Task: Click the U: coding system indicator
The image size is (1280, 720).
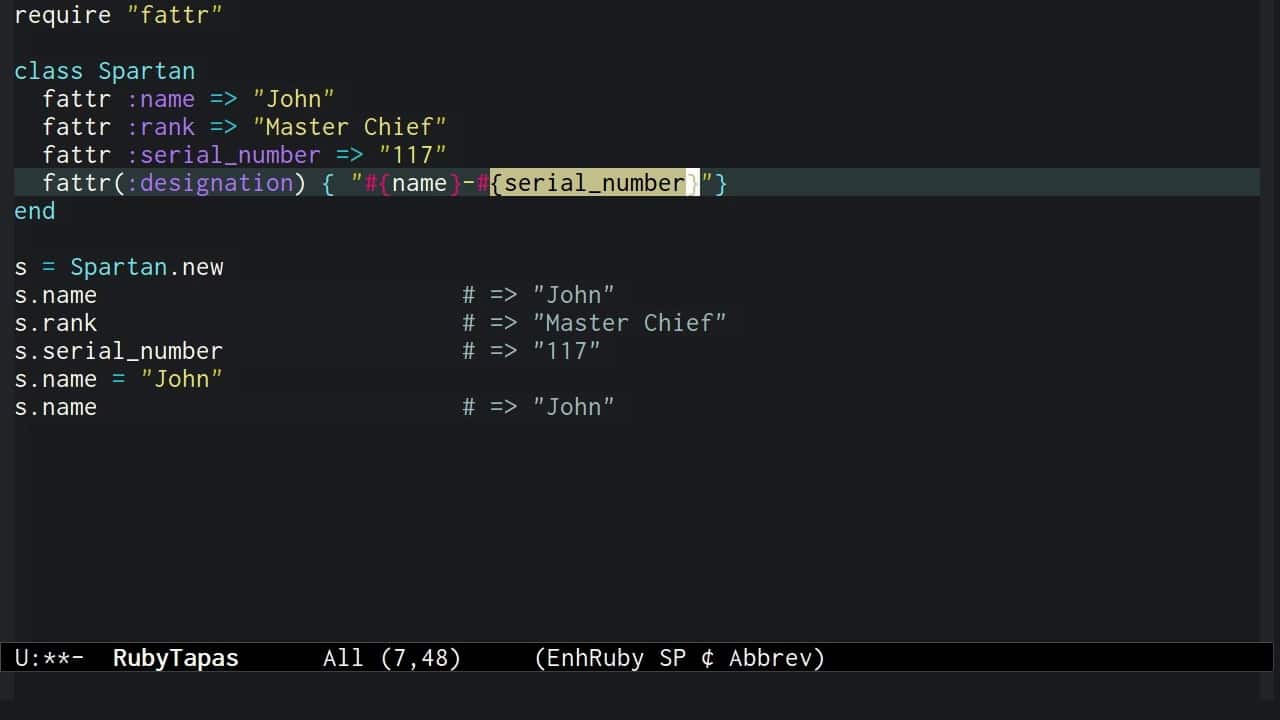Action: coord(27,658)
